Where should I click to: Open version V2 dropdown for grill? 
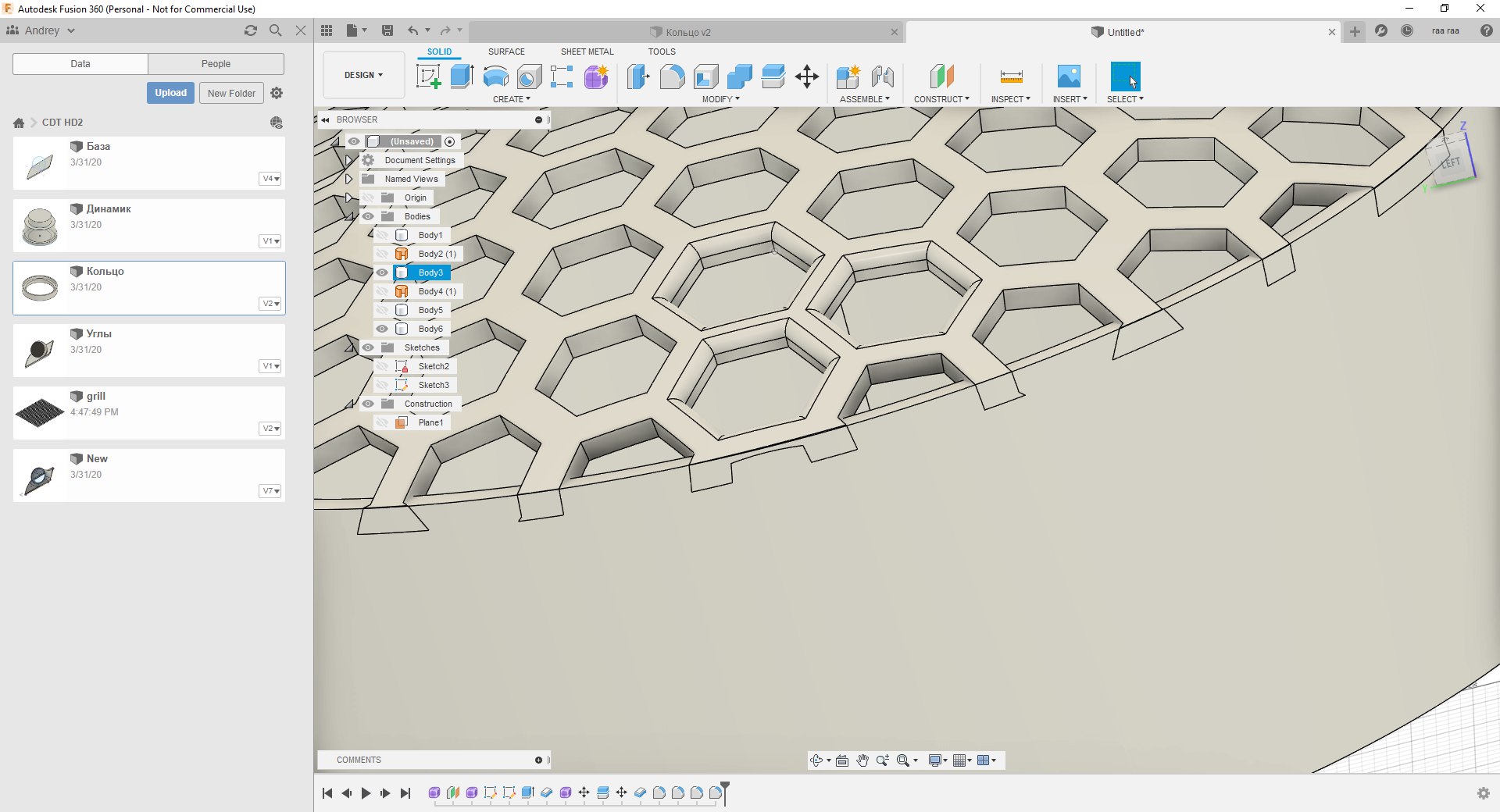(270, 429)
